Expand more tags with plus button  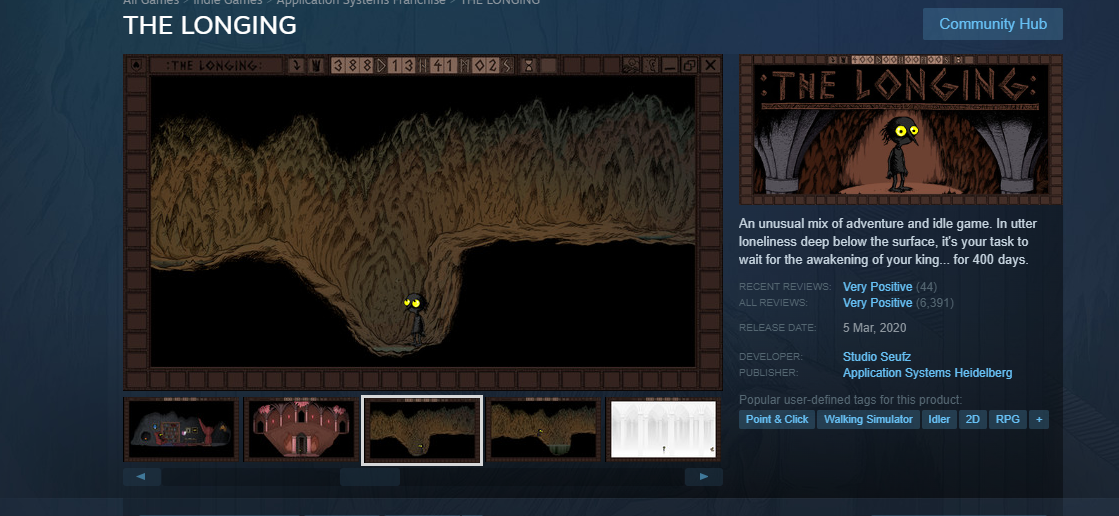click(x=1039, y=420)
